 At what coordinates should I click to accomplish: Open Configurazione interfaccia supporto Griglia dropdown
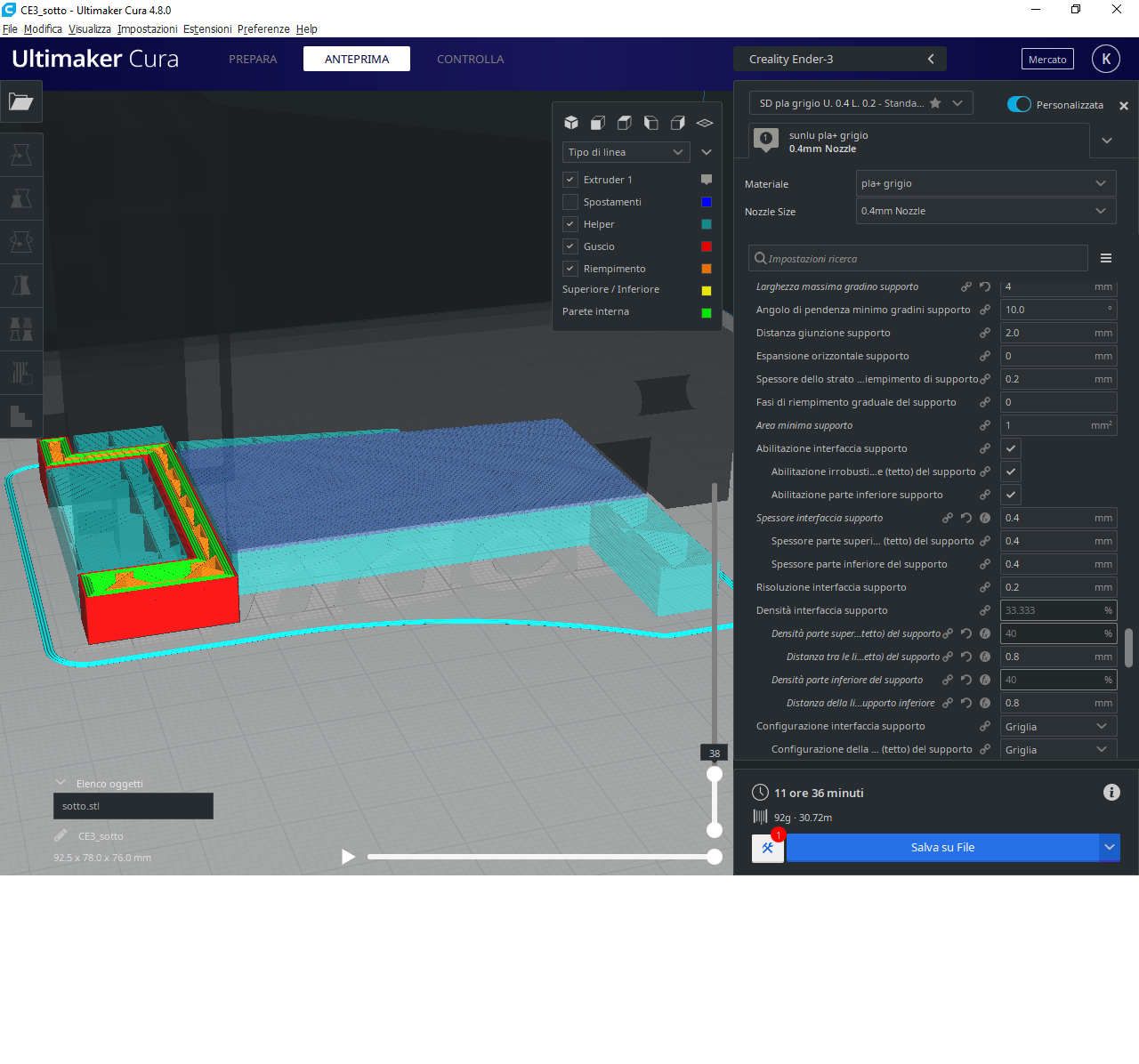1058,727
